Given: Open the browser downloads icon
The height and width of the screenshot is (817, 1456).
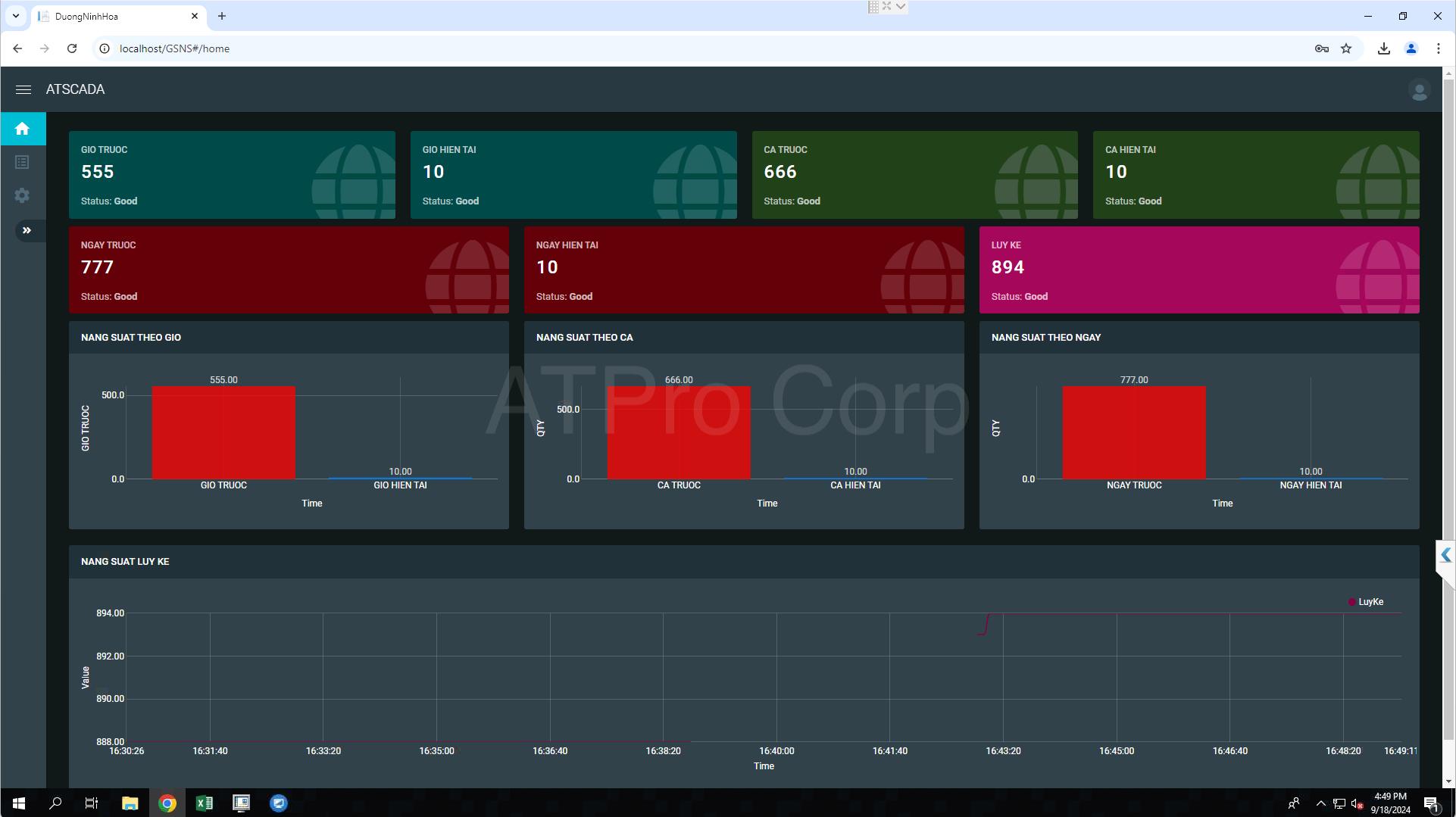Looking at the screenshot, I should (x=1383, y=48).
